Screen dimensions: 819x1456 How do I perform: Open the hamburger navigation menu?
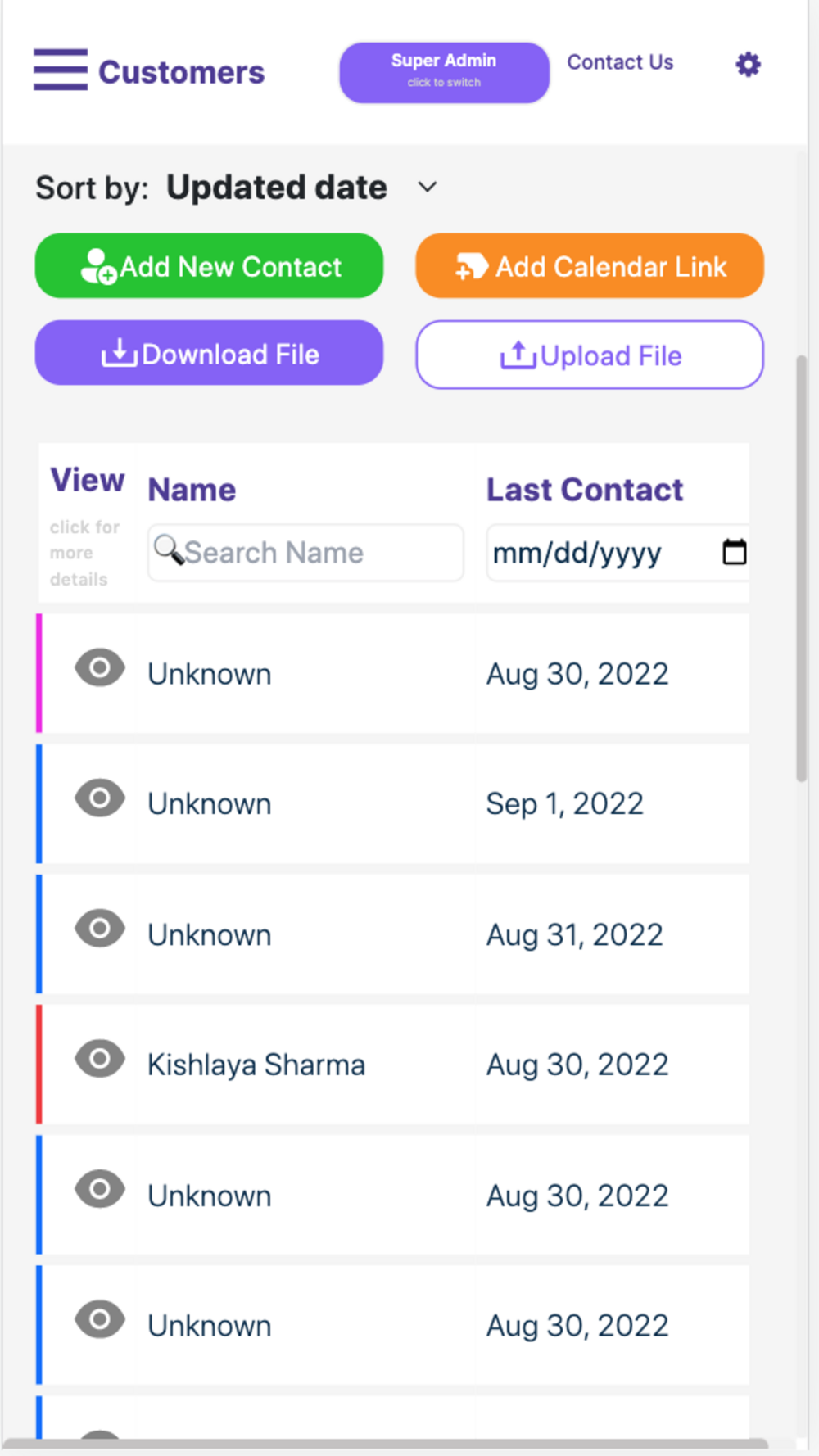pyautogui.click(x=61, y=70)
